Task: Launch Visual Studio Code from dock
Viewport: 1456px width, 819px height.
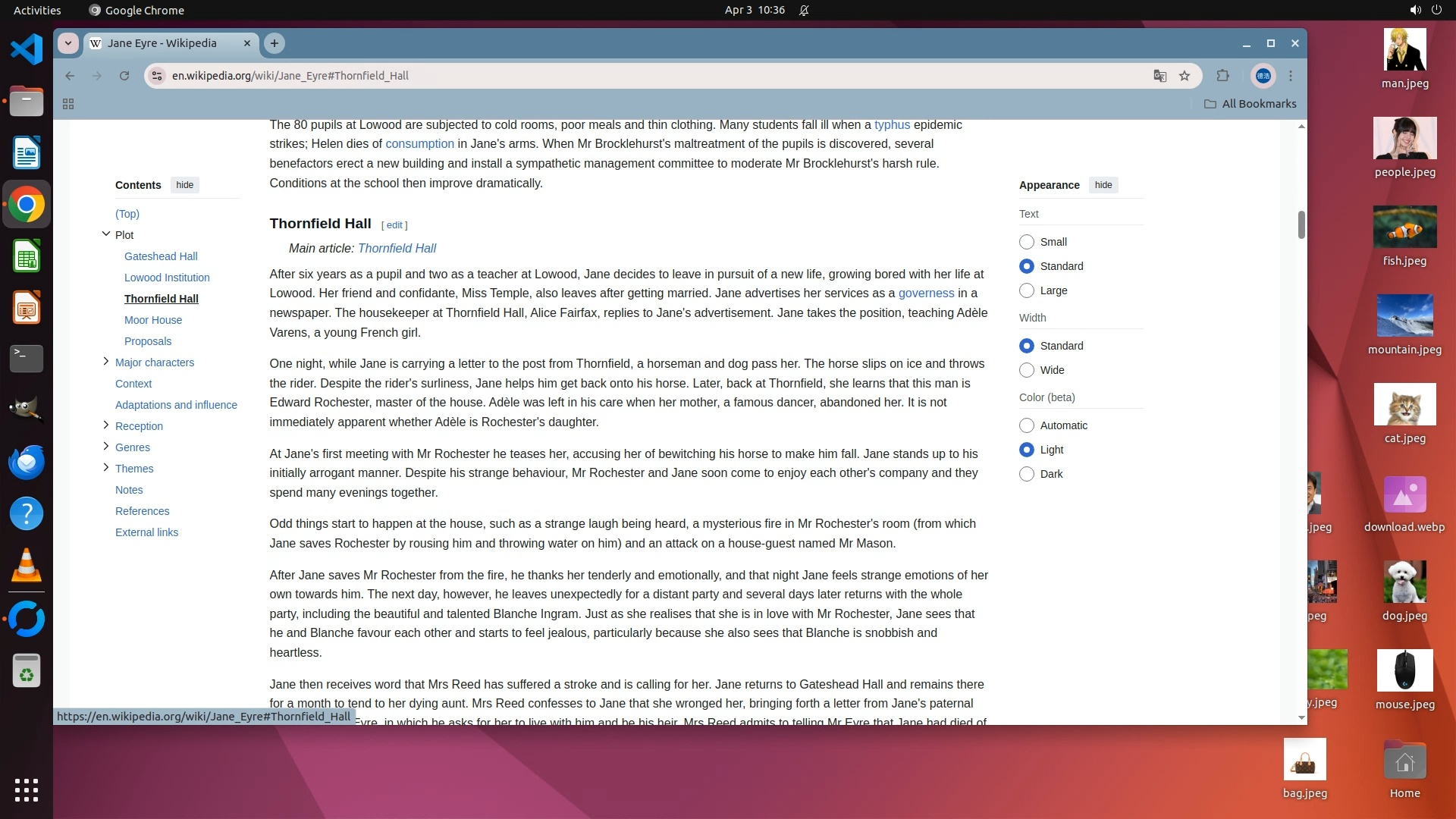Action: point(27,50)
